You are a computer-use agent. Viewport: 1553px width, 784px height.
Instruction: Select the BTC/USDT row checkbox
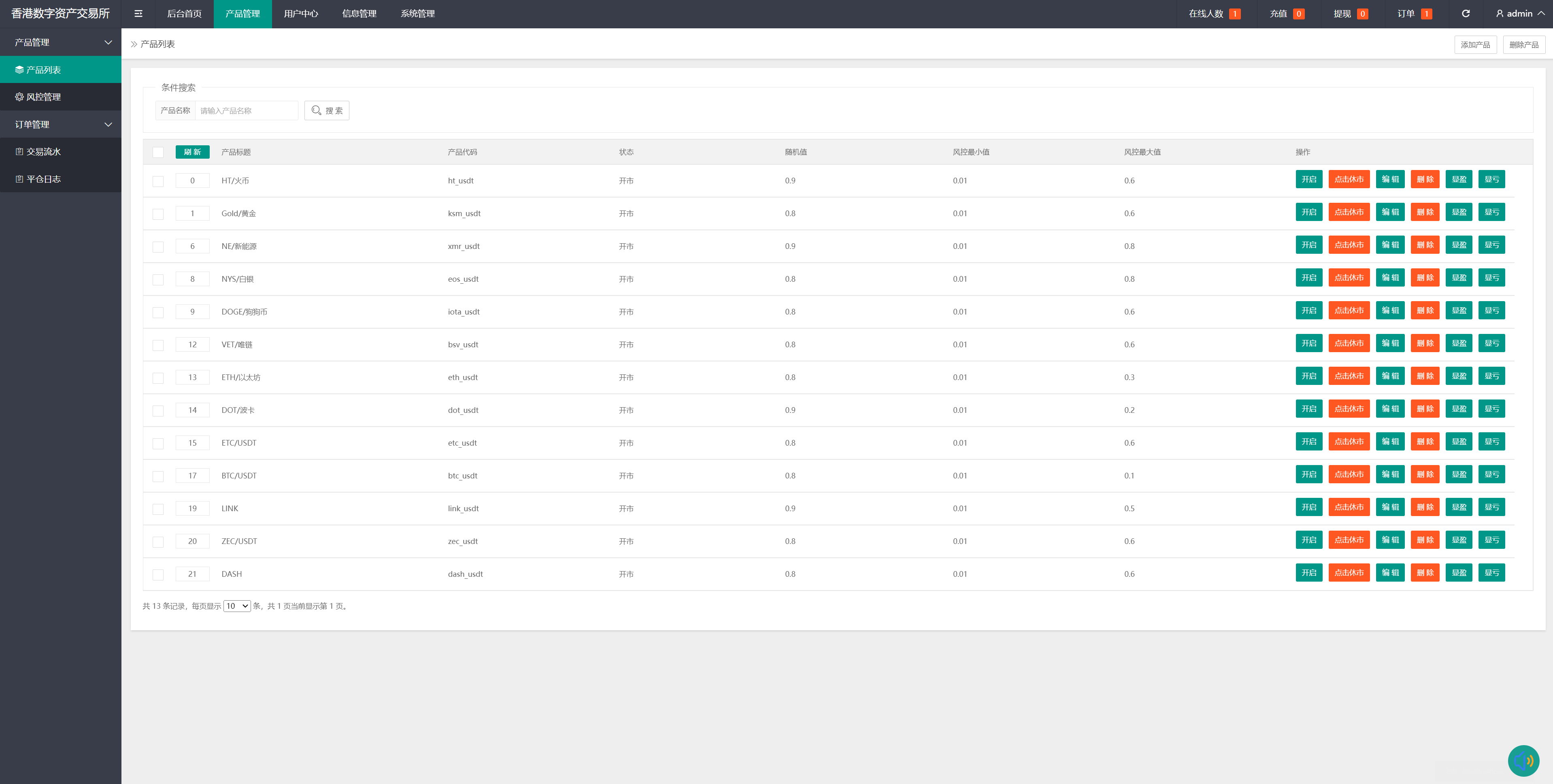click(158, 477)
